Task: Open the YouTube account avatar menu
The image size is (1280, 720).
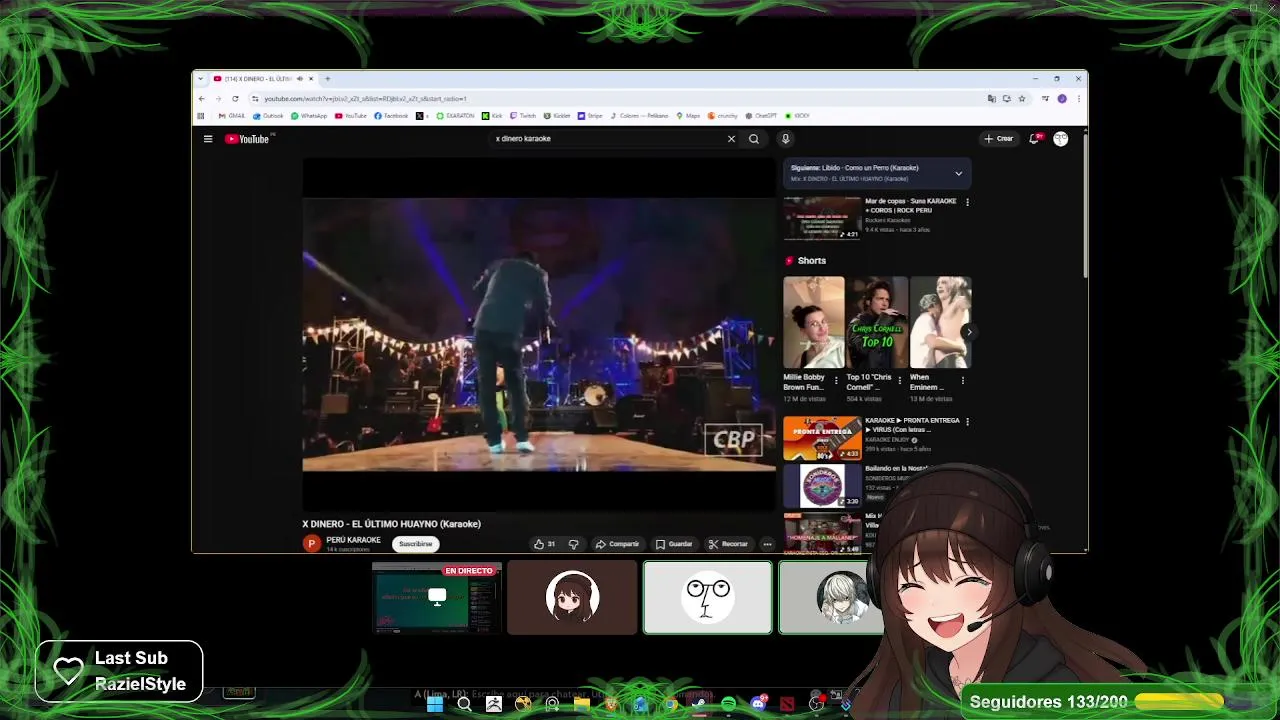Action: pyautogui.click(x=1060, y=139)
